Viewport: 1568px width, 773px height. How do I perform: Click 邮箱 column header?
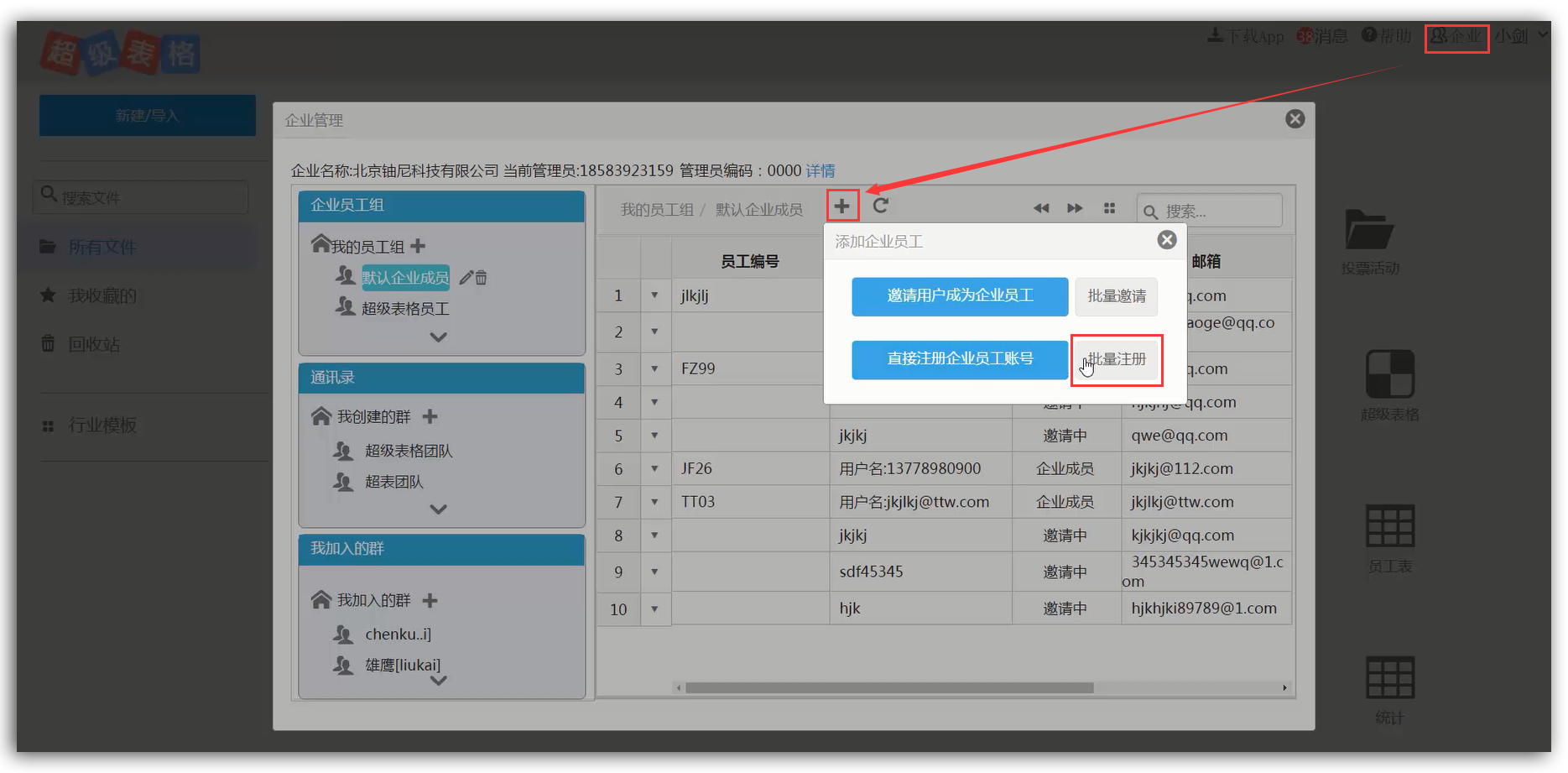click(x=1206, y=261)
